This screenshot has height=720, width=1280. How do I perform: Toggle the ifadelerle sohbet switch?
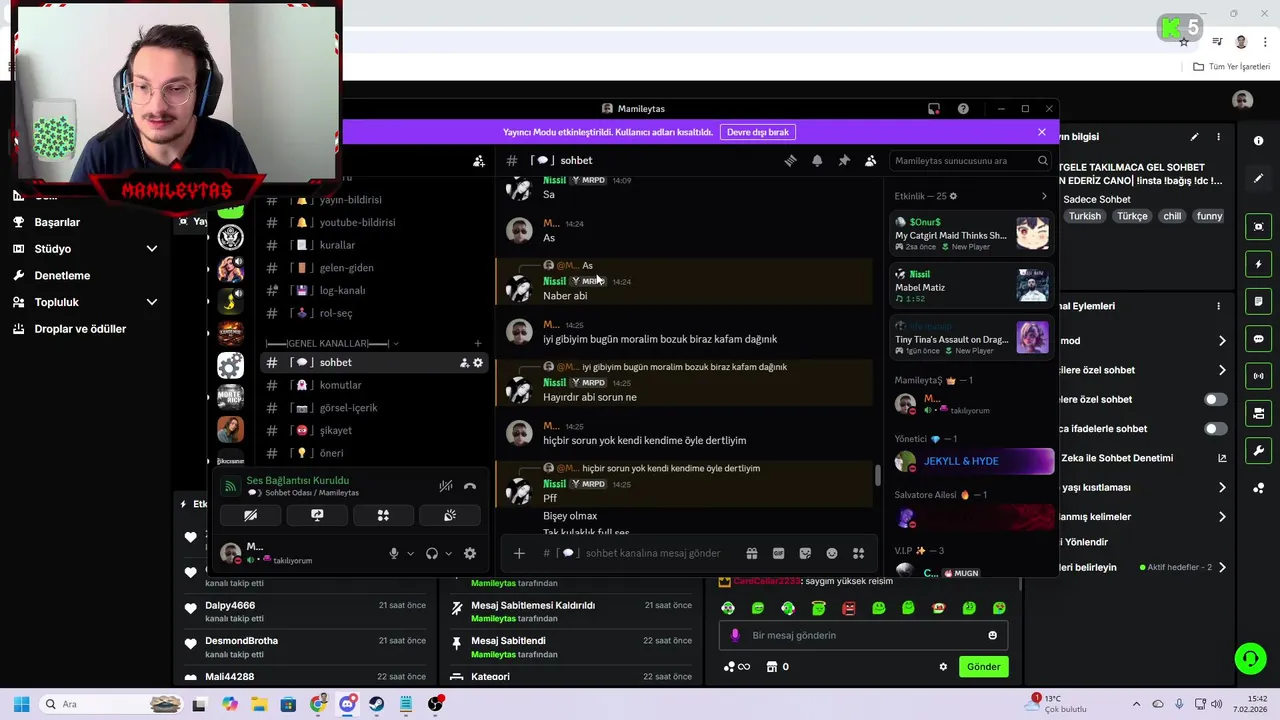coord(1215,429)
